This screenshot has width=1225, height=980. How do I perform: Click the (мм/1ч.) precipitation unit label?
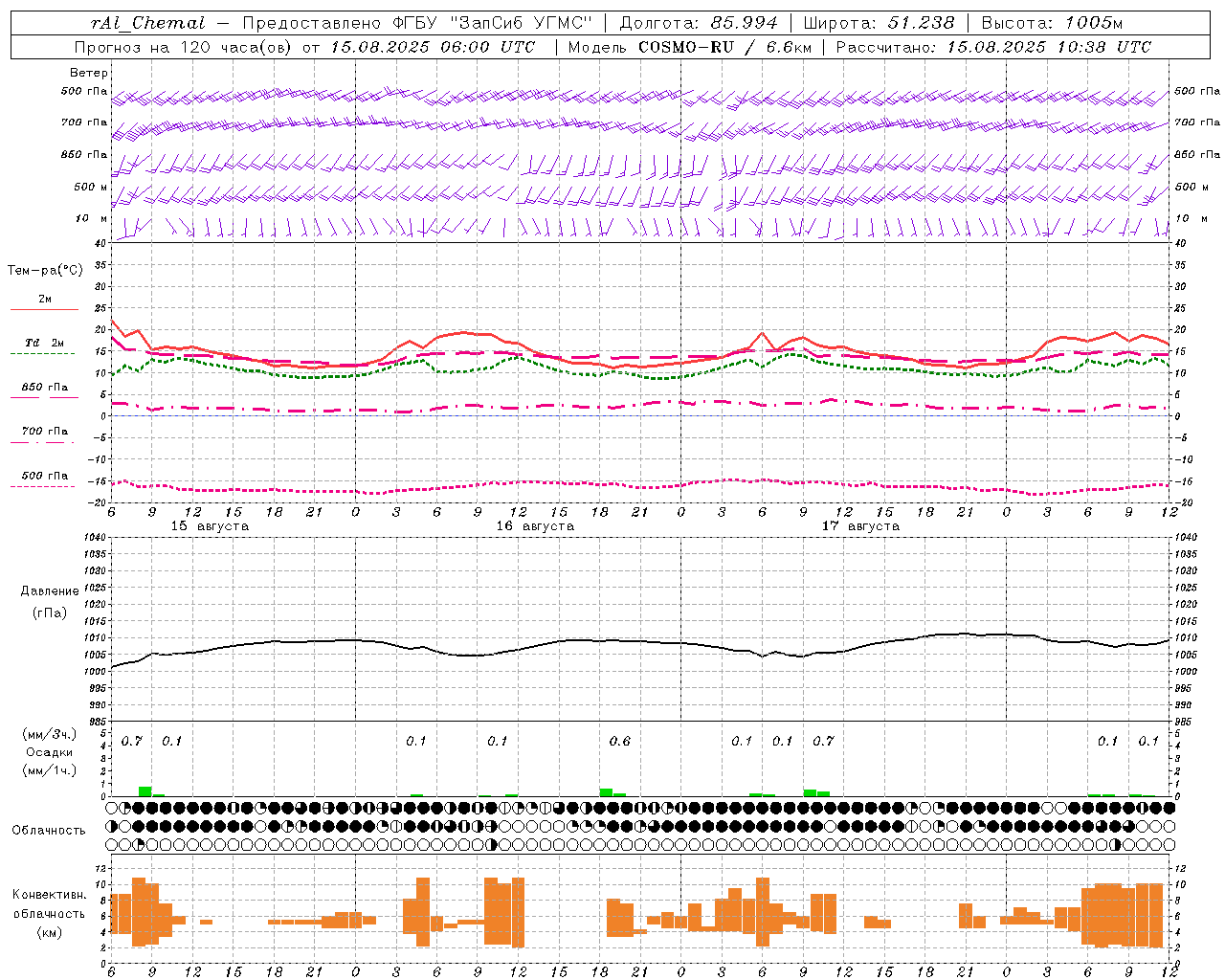50,770
